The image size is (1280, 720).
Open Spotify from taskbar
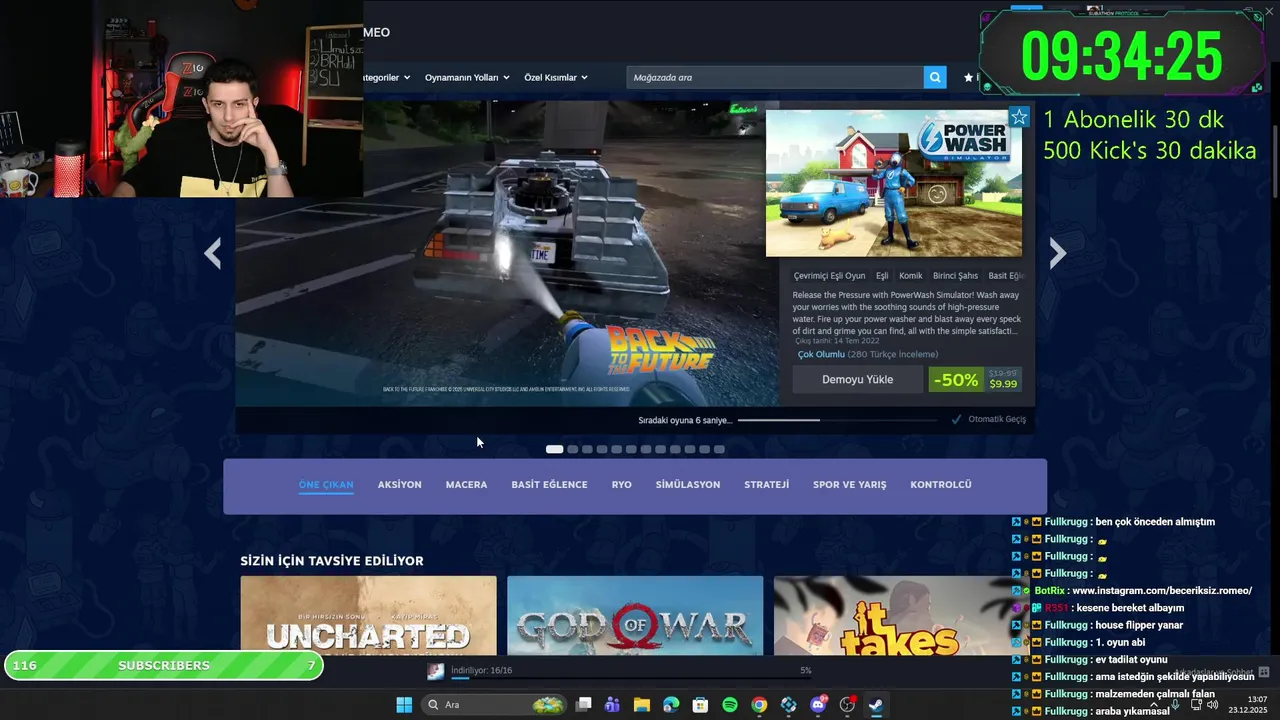[730, 705]
